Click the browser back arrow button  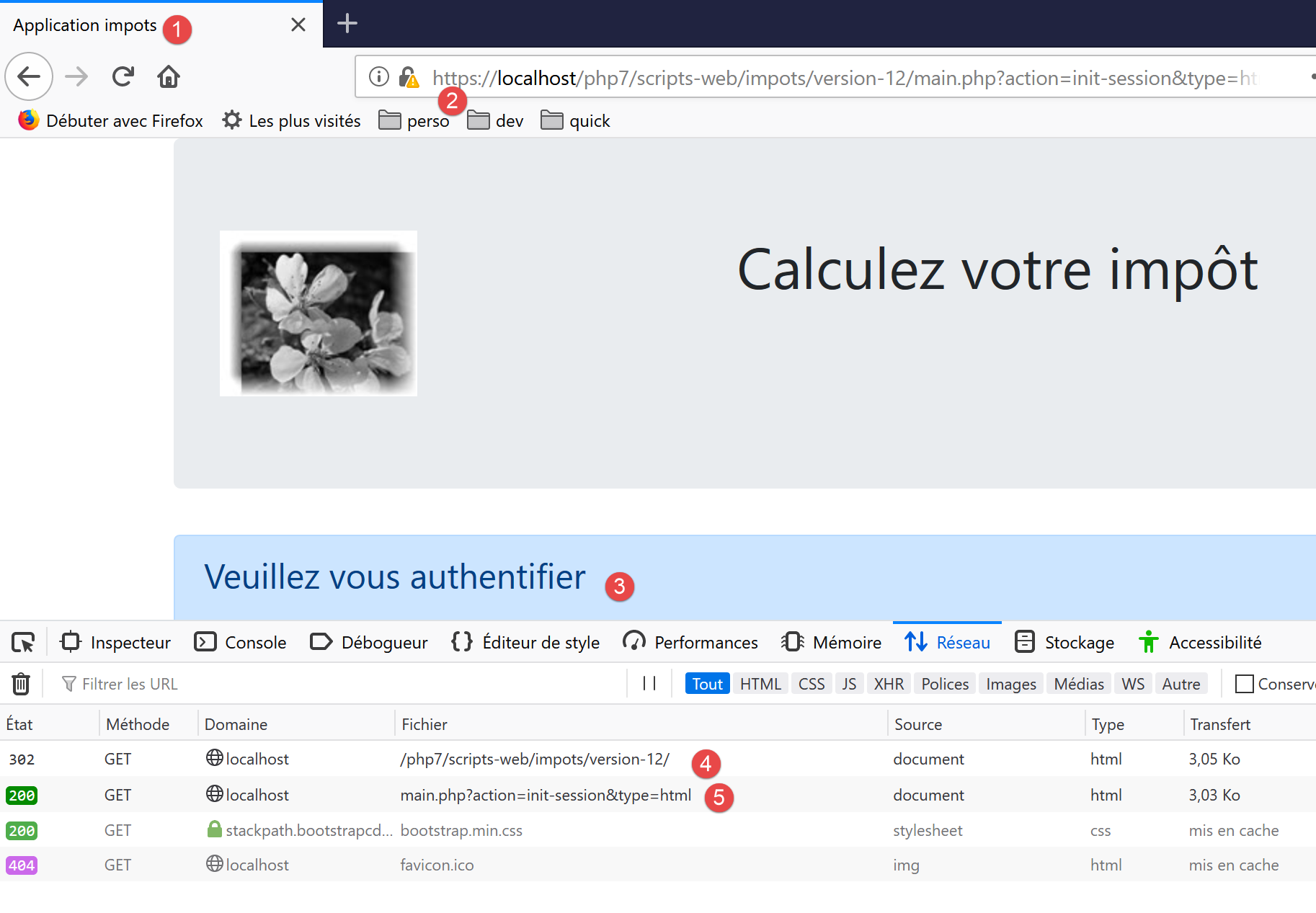pyautogui.click(x=29, y=76)
